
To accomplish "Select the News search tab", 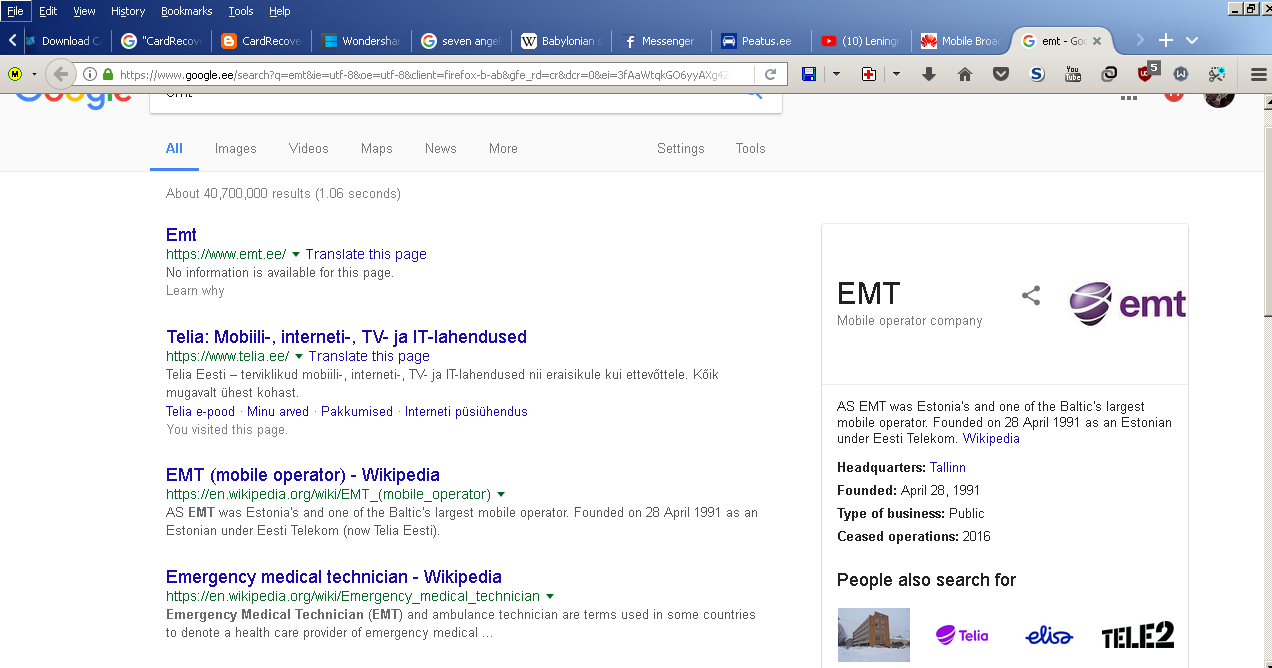I will point(441,148).
